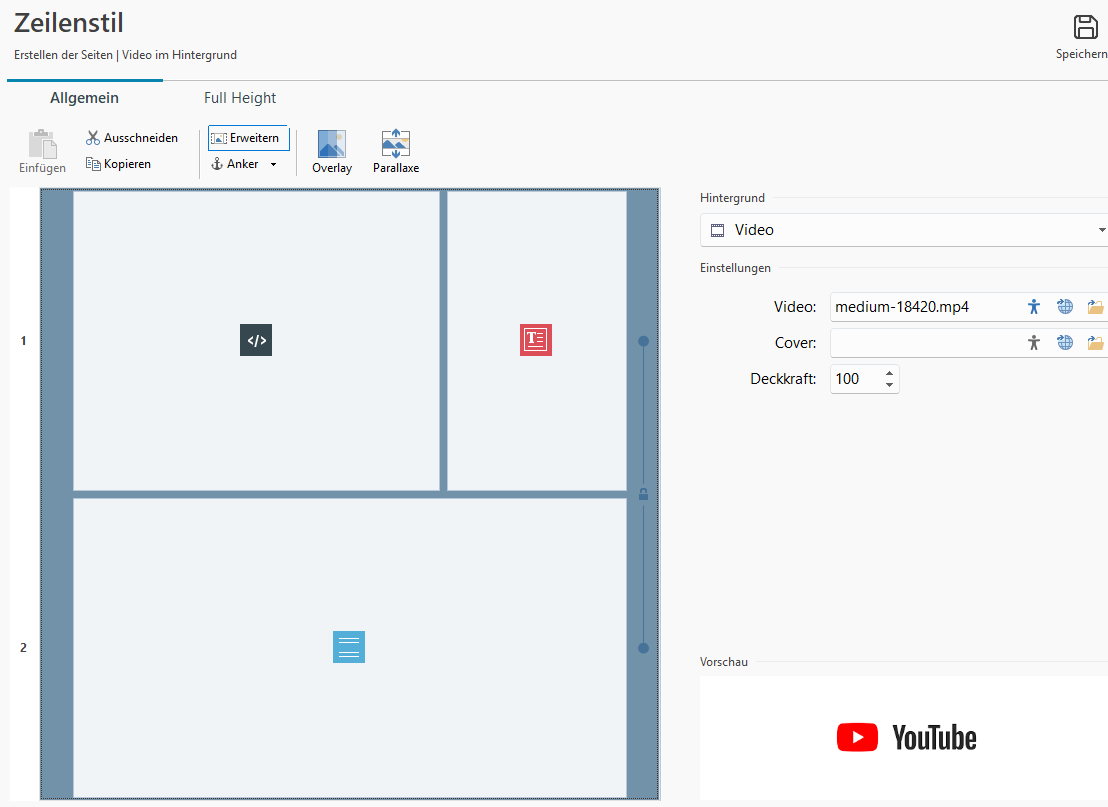The height and width of the screenshot is (807, 1108).
Task: Click the accessibility icon in the Cover row
Action: (1034, 343)
